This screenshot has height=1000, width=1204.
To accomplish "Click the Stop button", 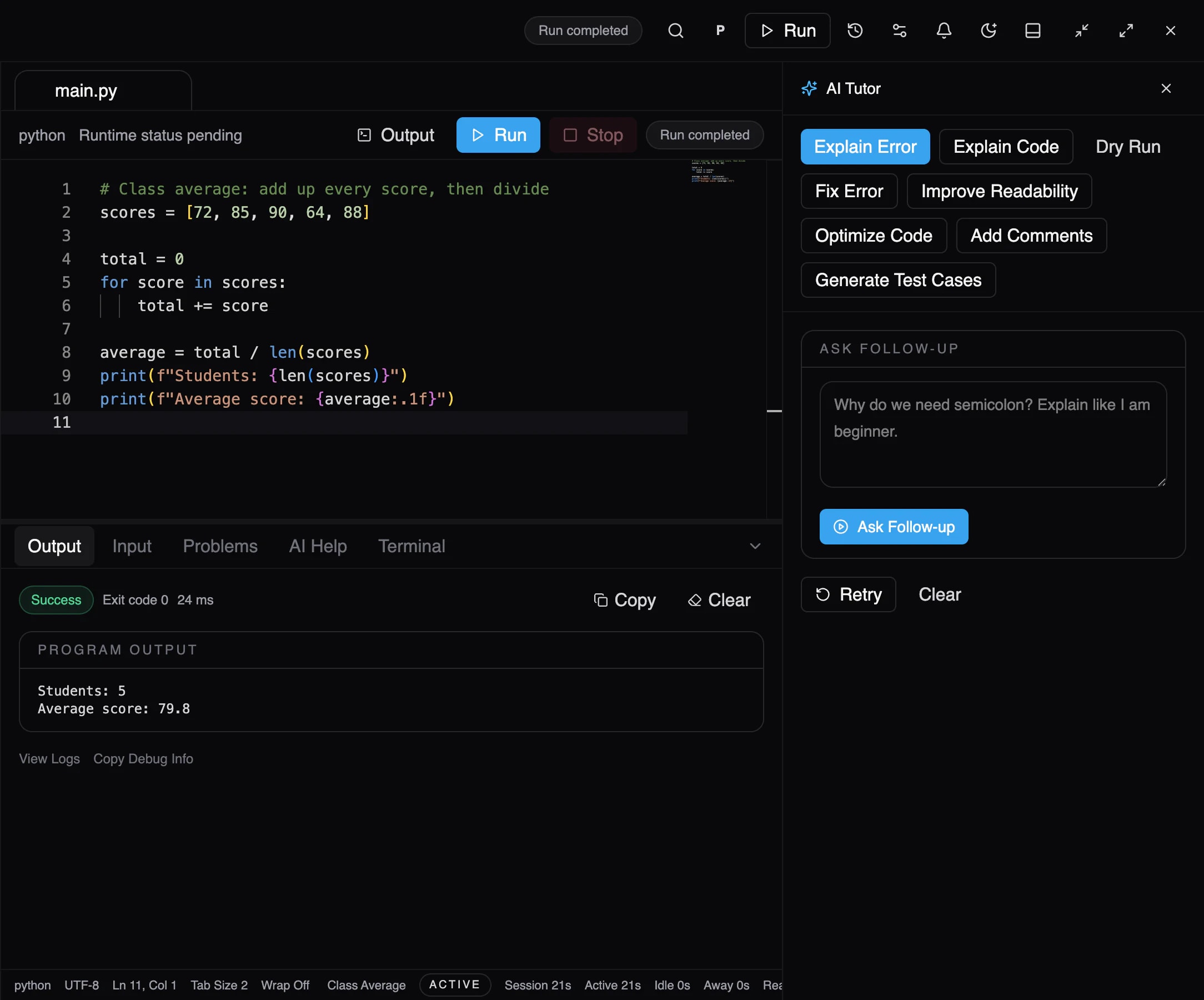I will (x=593, y=135).
